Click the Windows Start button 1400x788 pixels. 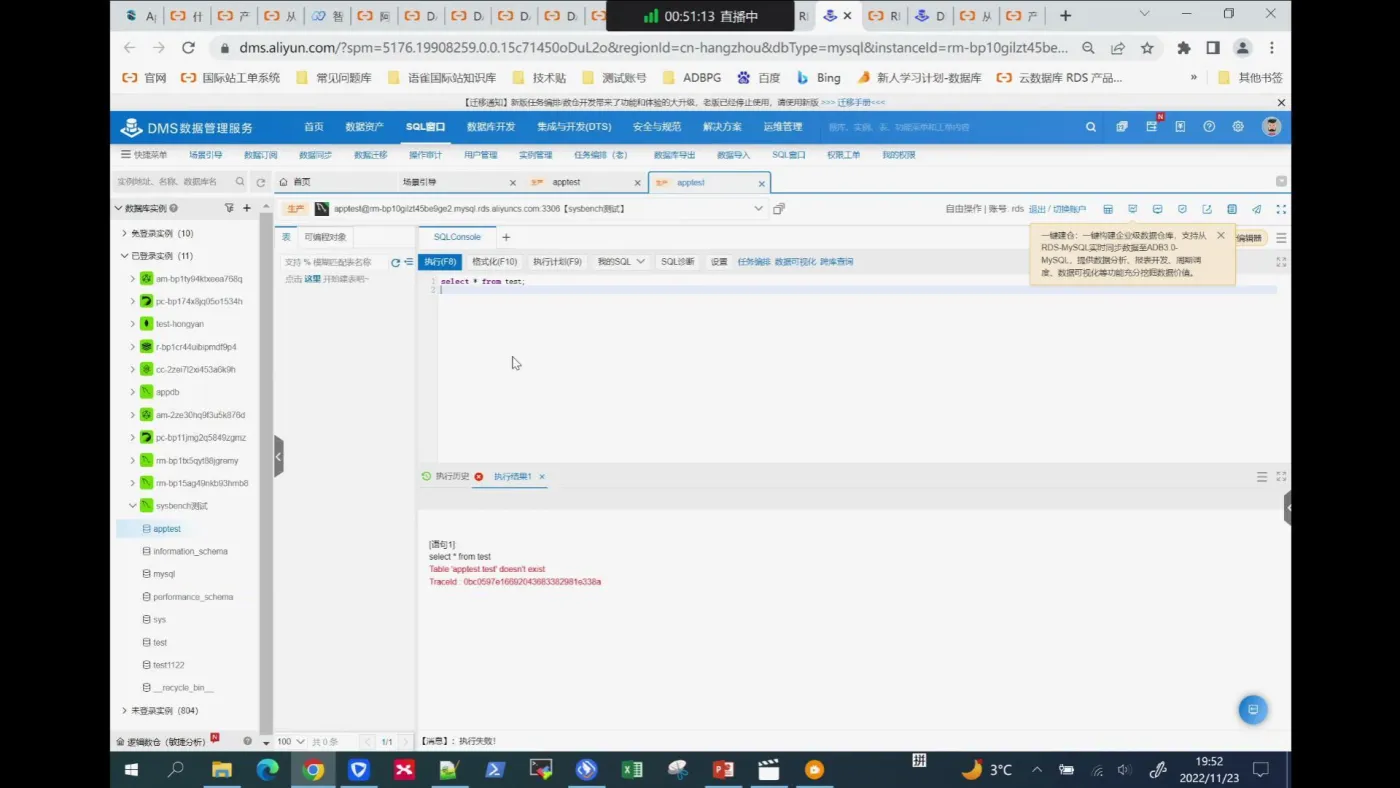coord(131,769)
